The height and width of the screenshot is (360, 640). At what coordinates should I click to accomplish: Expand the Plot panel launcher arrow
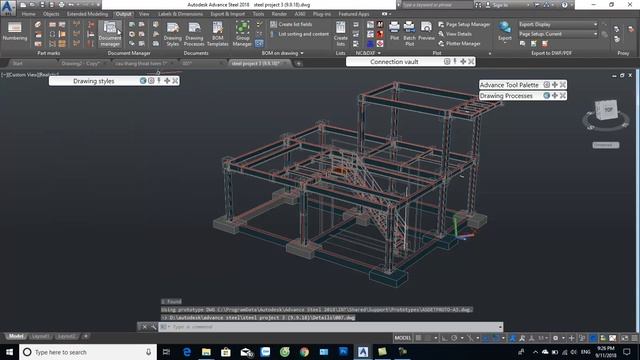click(490, 53)
